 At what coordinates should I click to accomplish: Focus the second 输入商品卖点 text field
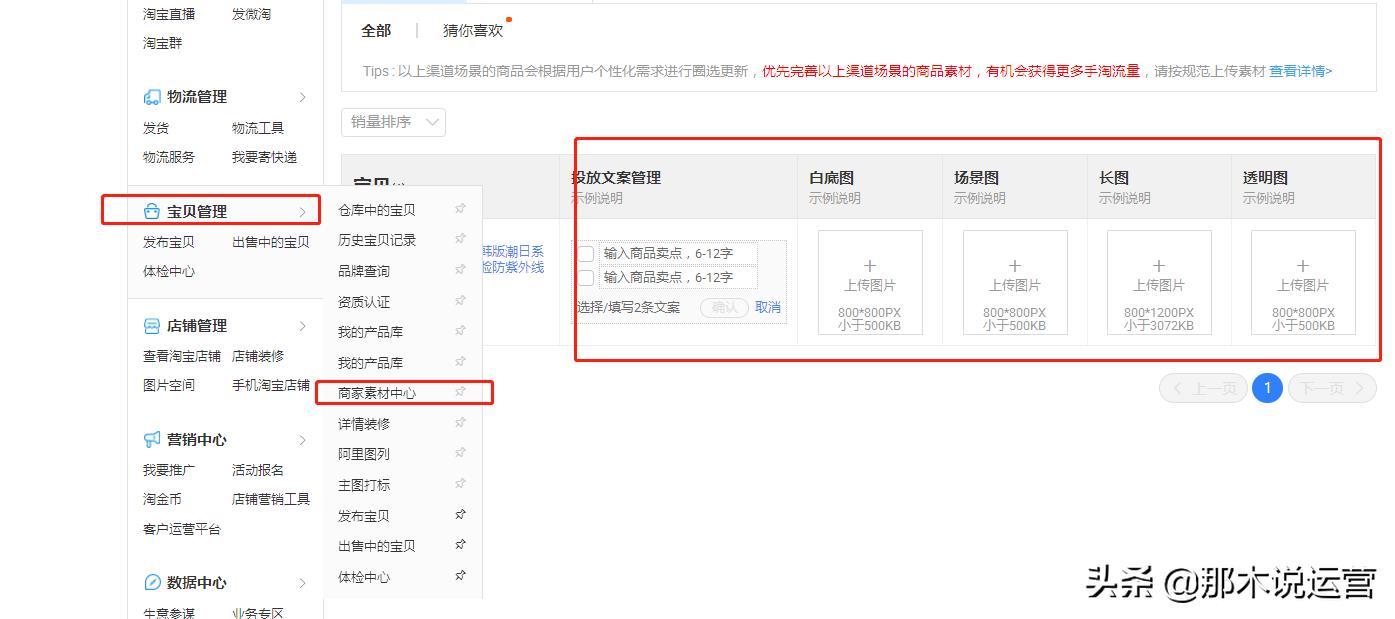point(677,278)
